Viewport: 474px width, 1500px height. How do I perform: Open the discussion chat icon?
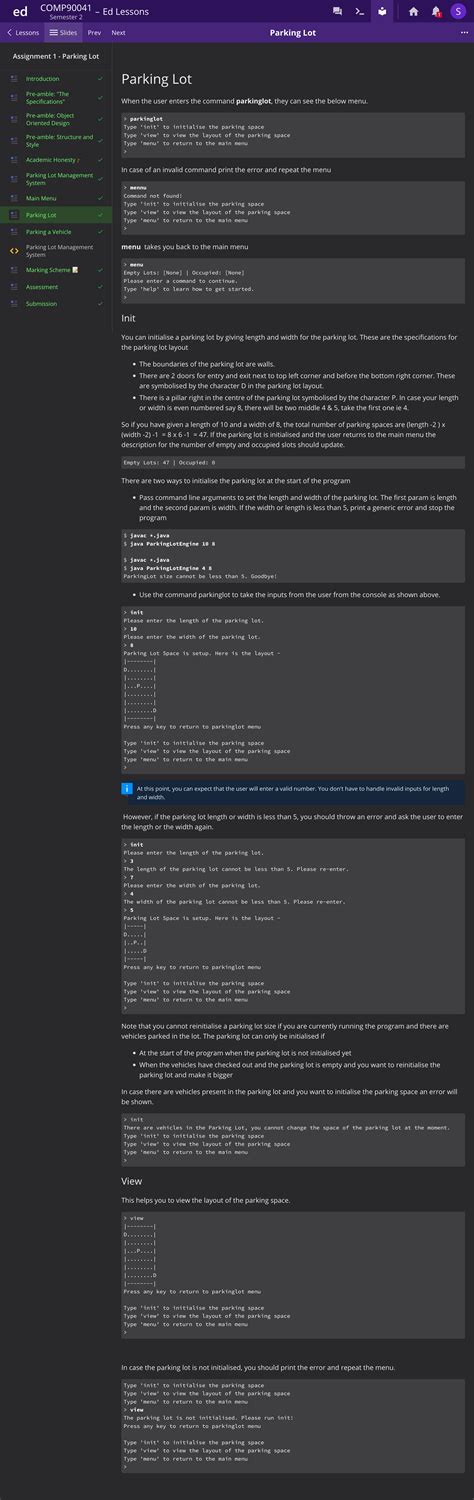(338, 11)
